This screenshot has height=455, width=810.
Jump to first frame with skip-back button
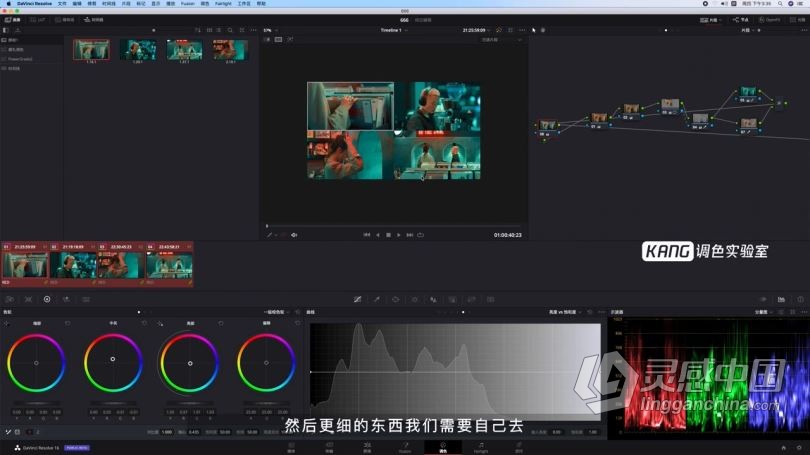[367, 235]
